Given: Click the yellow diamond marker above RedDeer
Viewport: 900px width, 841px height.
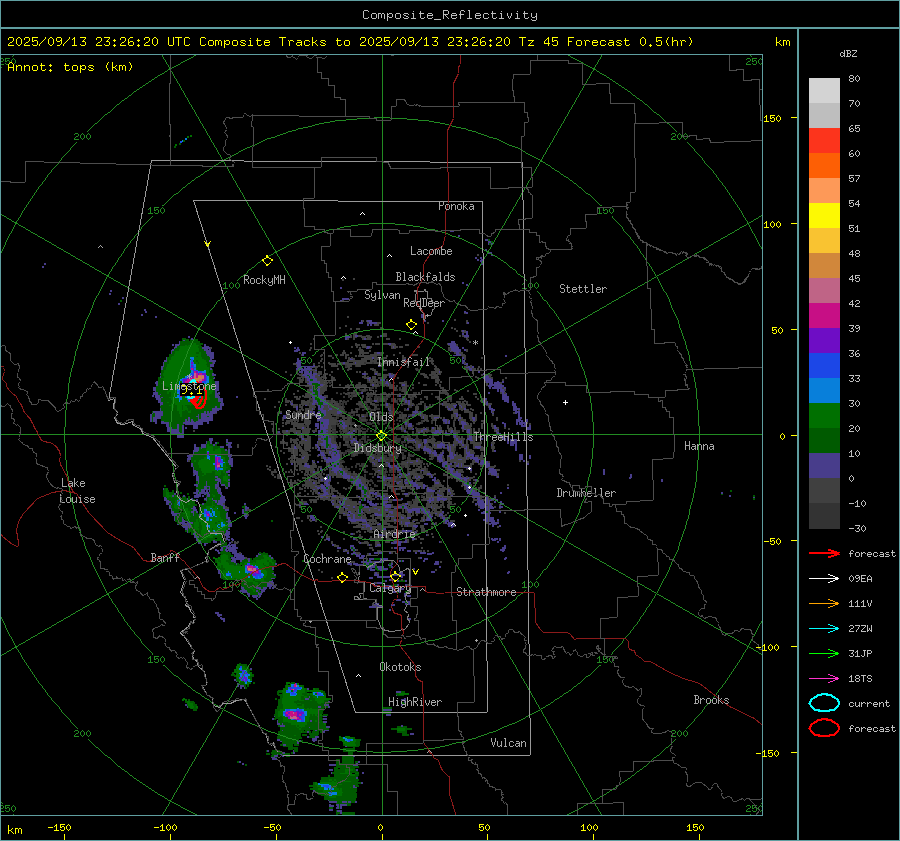Looking at the screenshot, I should [412, 325].
